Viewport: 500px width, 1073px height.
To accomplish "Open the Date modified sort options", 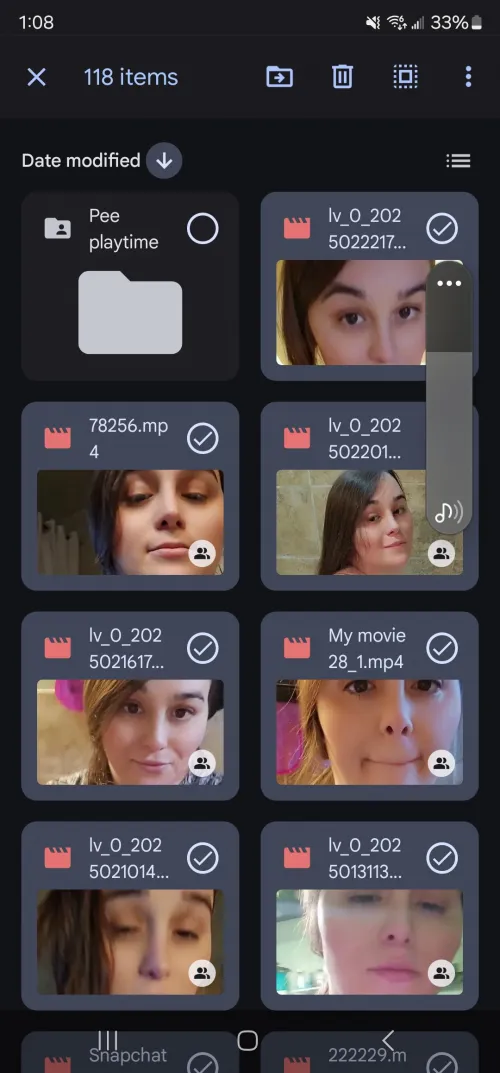I will (x=81, y=161).
